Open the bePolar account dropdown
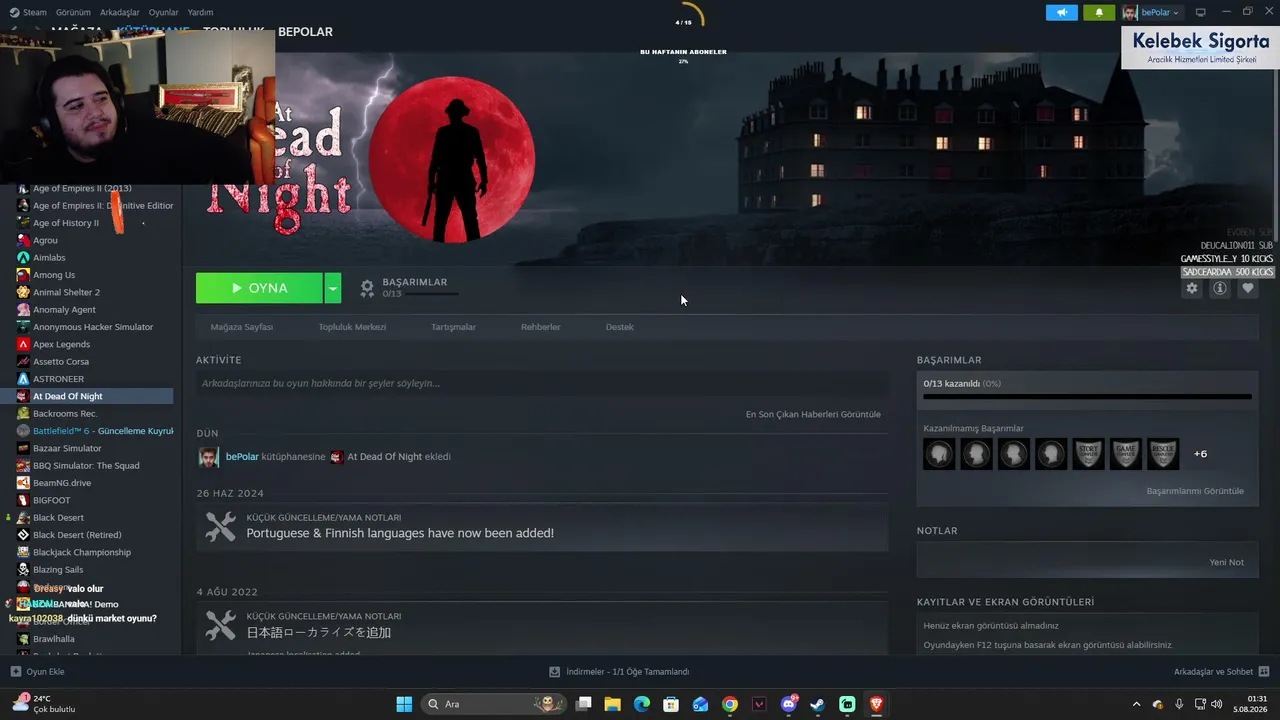Image resolution: width=1280 pixels, height=720 pixels. (x=1152, y=12)
